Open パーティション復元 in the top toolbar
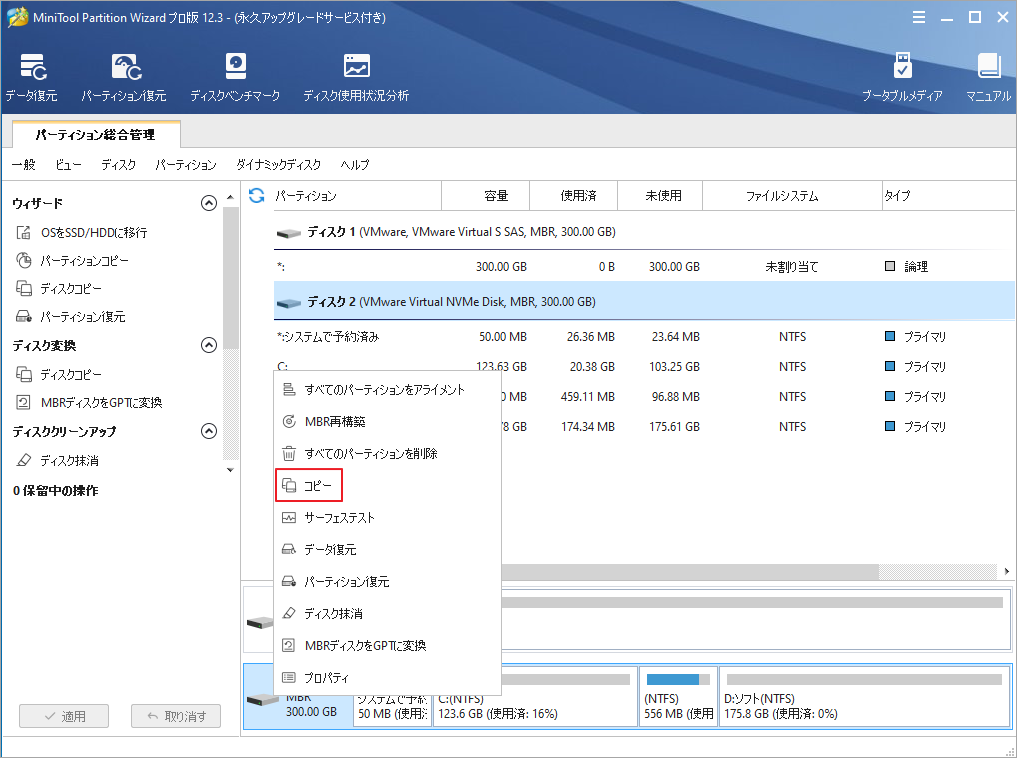1017x758 pixels. (123, 78)
